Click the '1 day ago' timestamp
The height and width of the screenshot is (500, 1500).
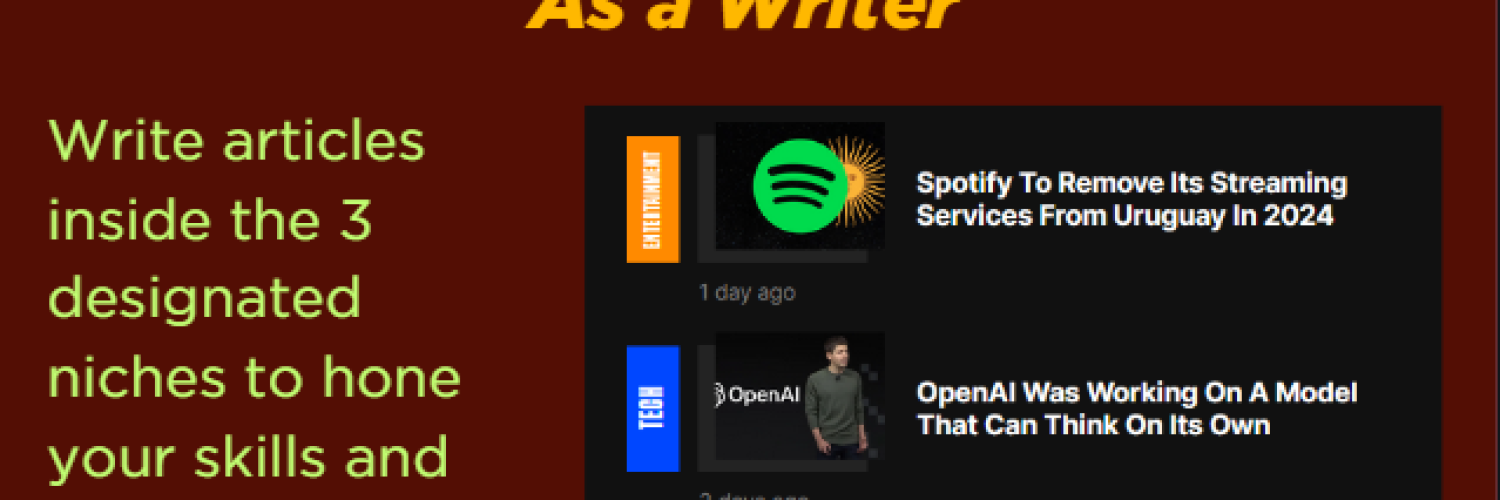tap(747, 292)
